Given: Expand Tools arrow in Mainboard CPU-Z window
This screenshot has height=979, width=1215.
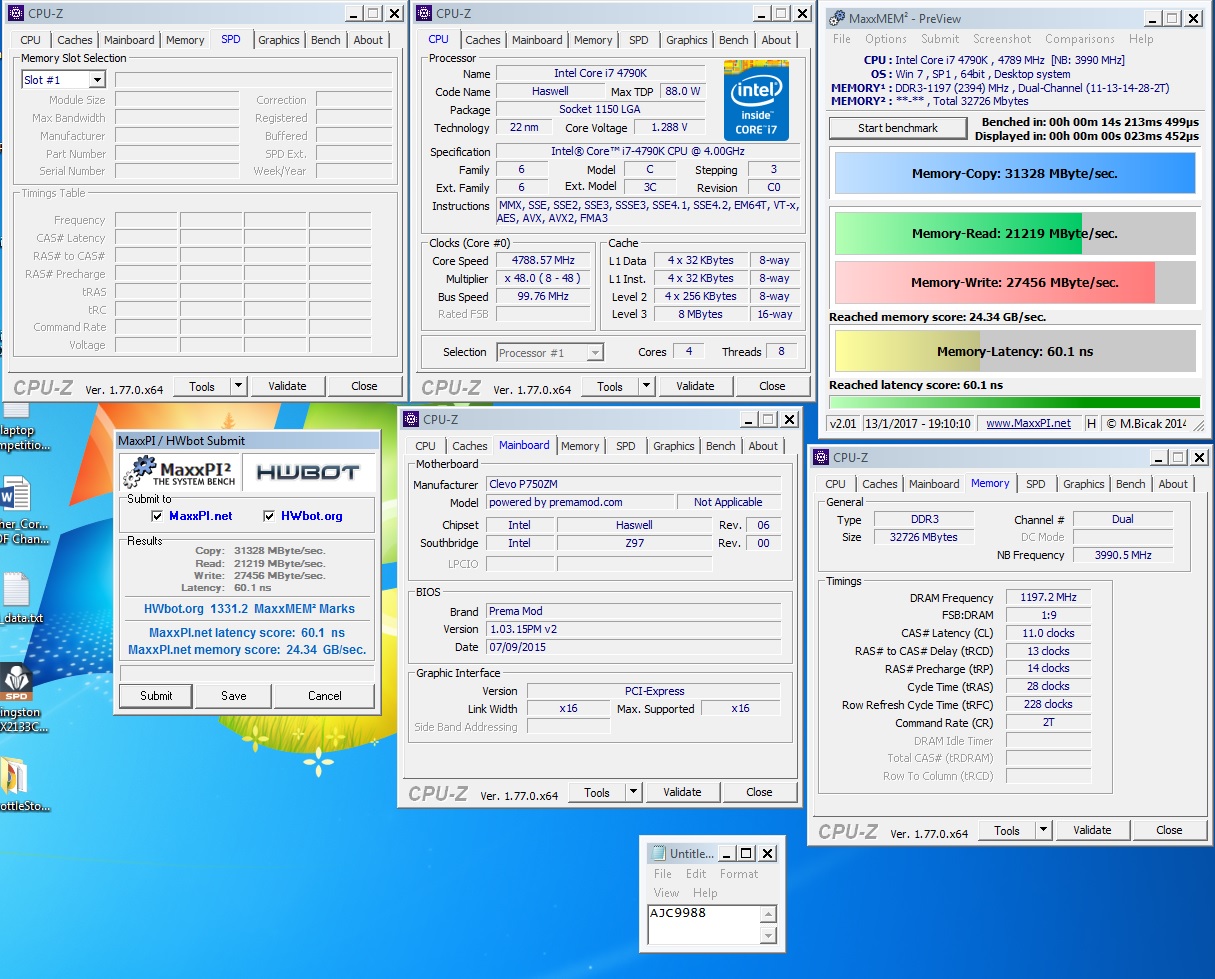Looking at the screenshot, I should (x=633, y=792).
